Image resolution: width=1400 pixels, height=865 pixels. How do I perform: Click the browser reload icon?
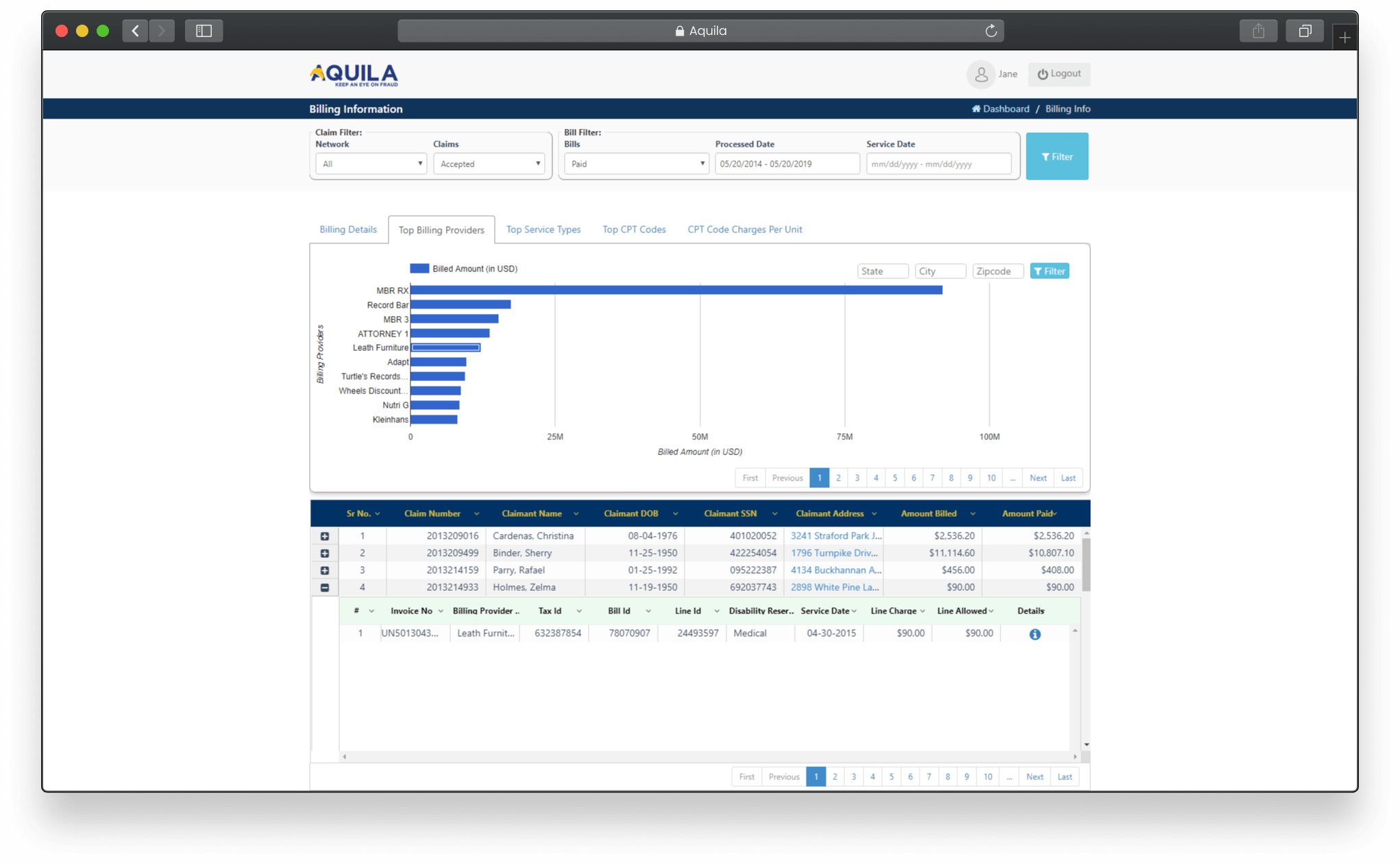click(990, 30)
